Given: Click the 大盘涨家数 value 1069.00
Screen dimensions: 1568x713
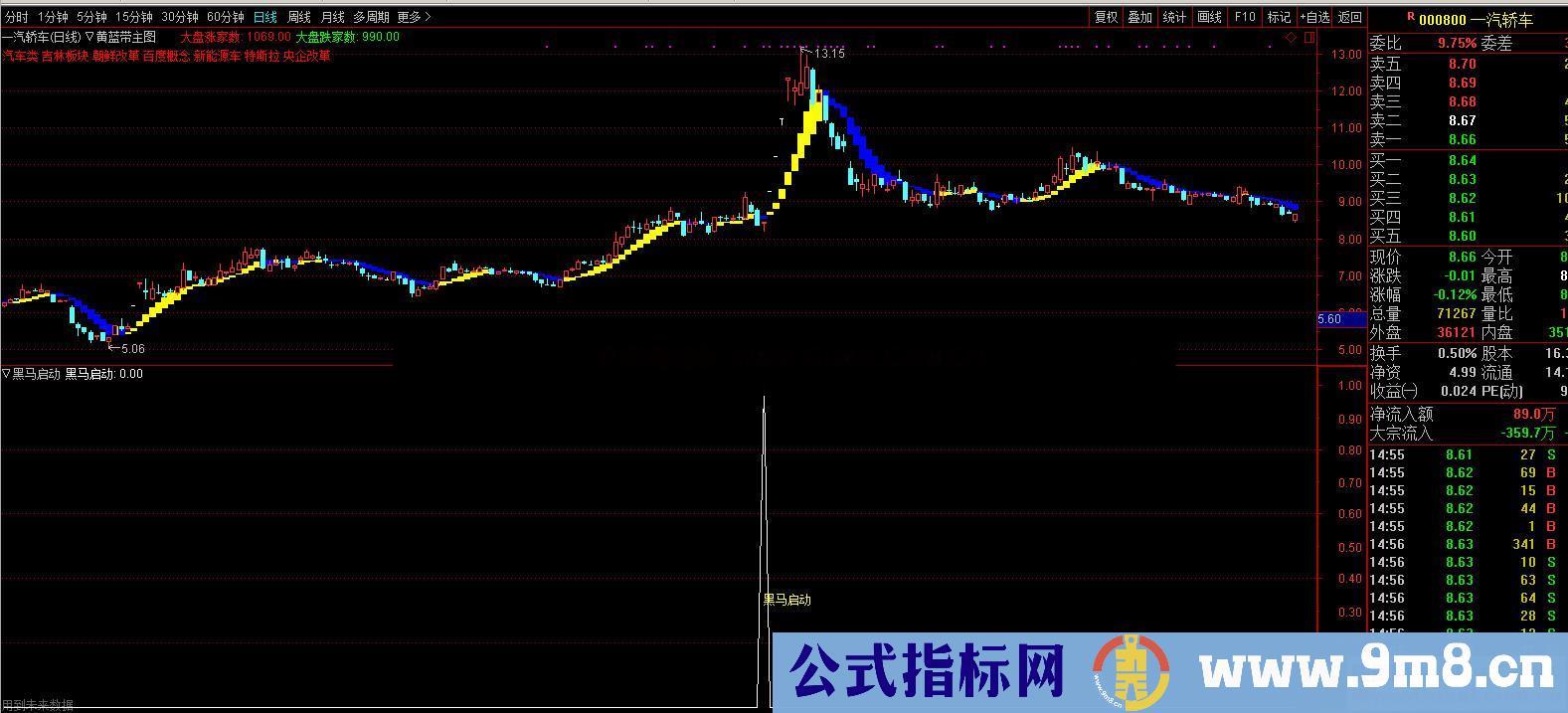Looking at the screenshot, I should (x=270, y=37).
